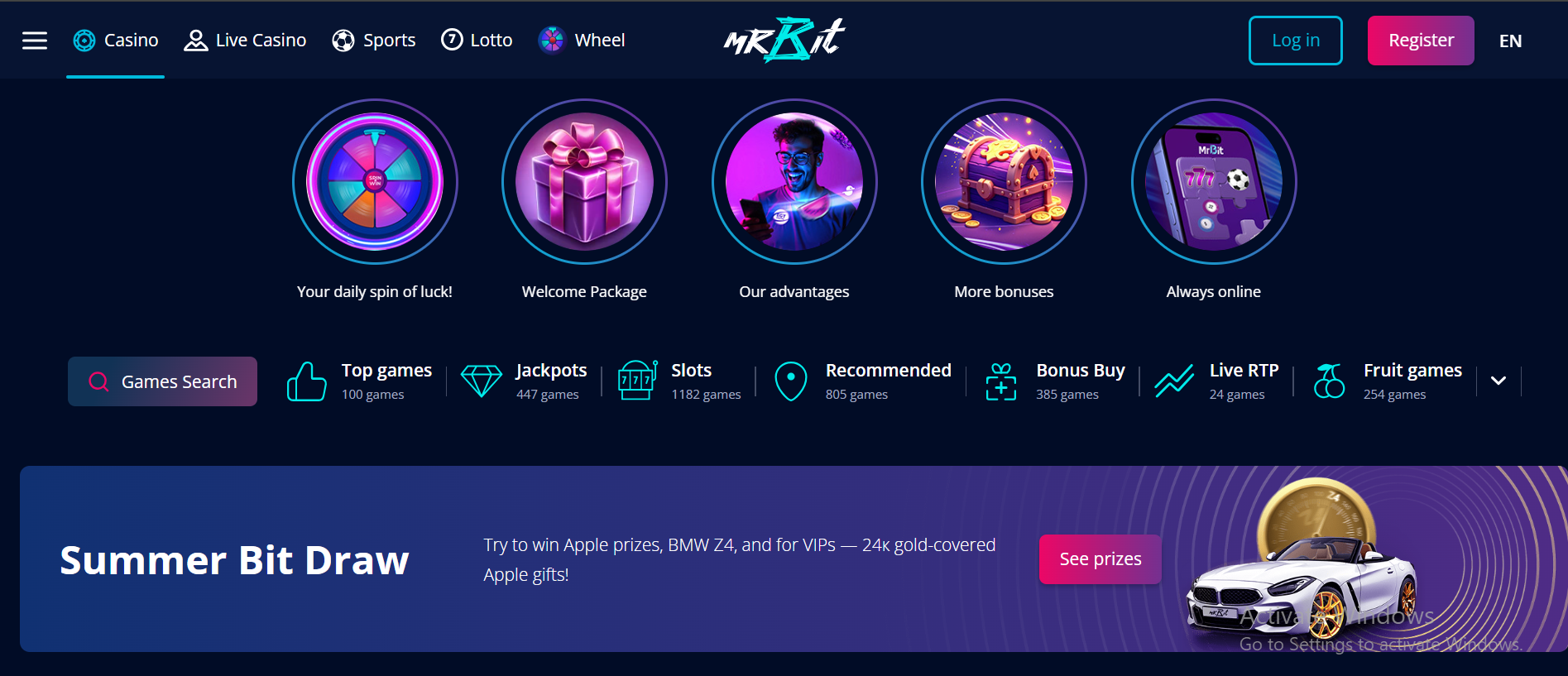
Task: Go to the Sports section
Action: point(373,40)
